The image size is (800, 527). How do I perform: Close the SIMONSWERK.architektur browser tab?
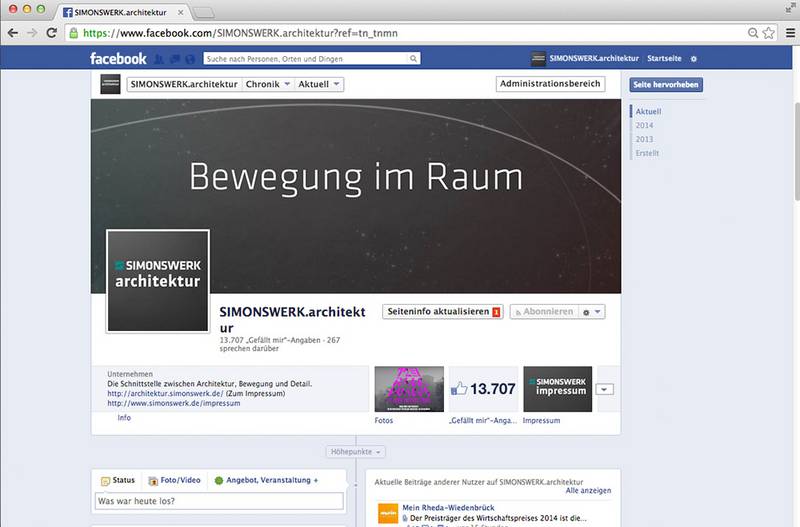point(181,12)
